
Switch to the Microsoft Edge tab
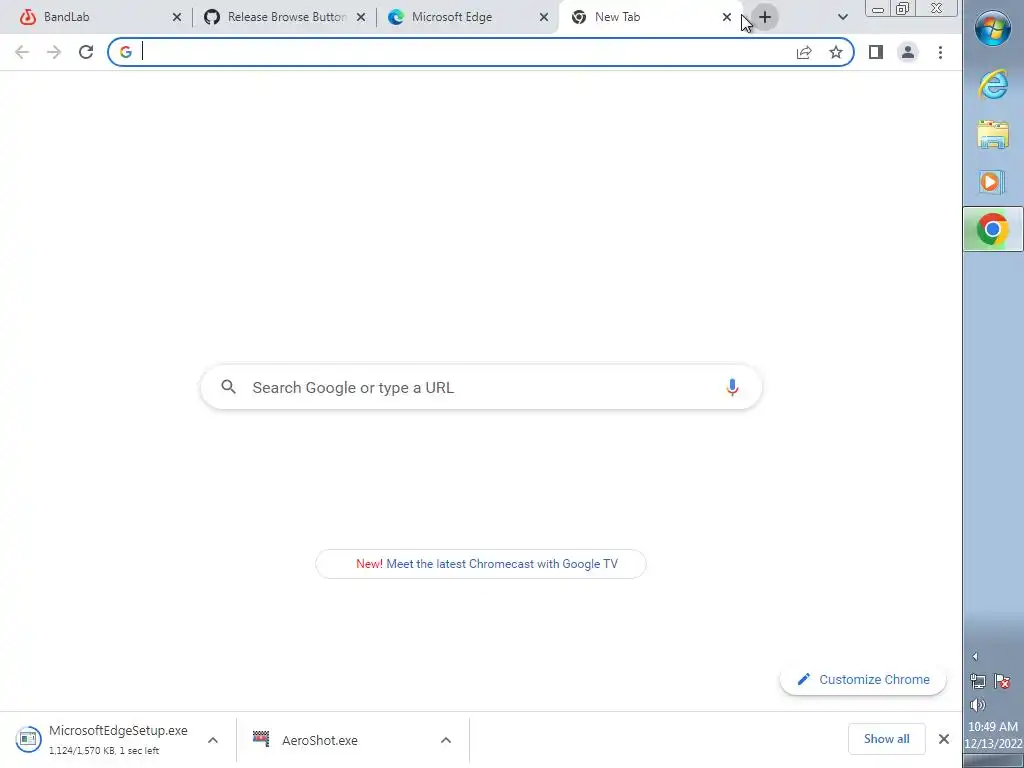tap(468, 17)
